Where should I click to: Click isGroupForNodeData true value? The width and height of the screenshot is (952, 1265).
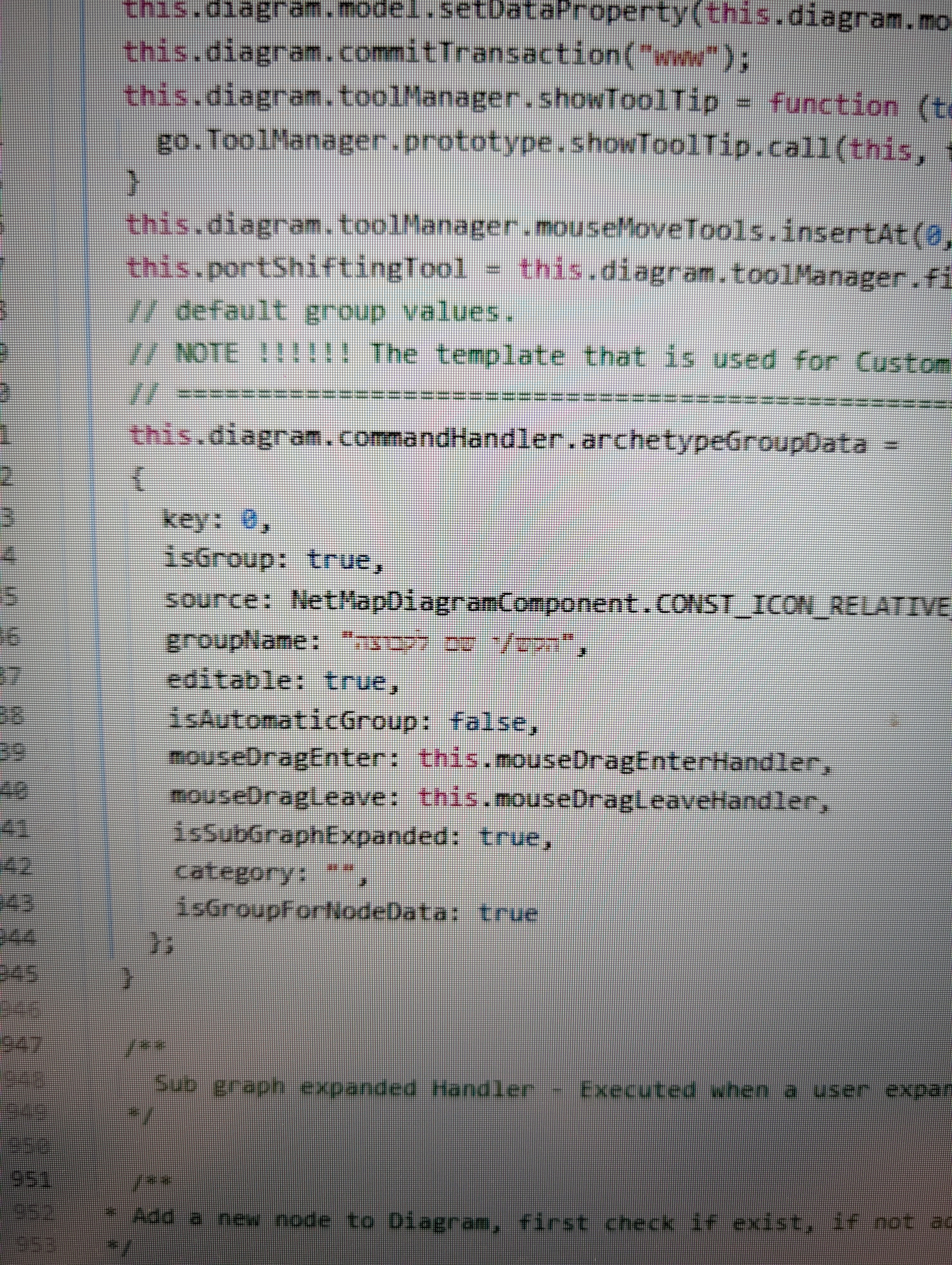tap(508, 913)
